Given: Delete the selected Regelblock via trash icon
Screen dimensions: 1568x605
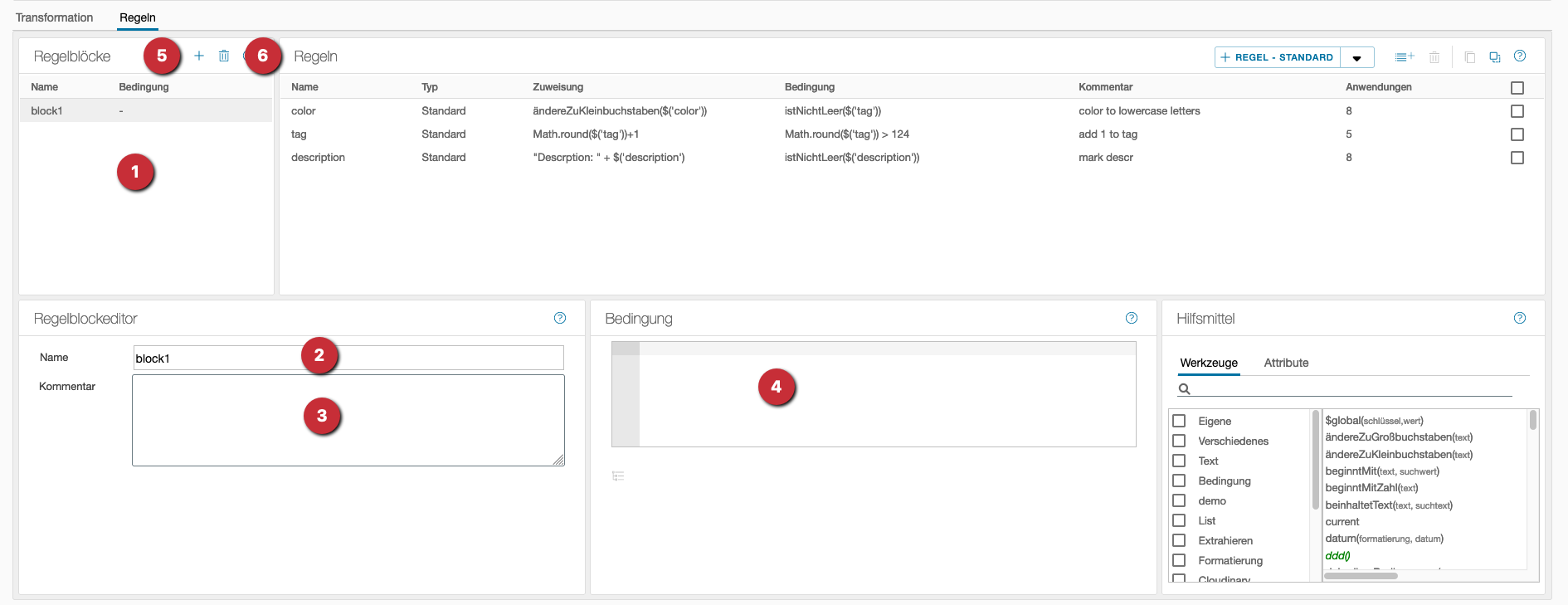Looking at the screenshot, I should point(224,56).
